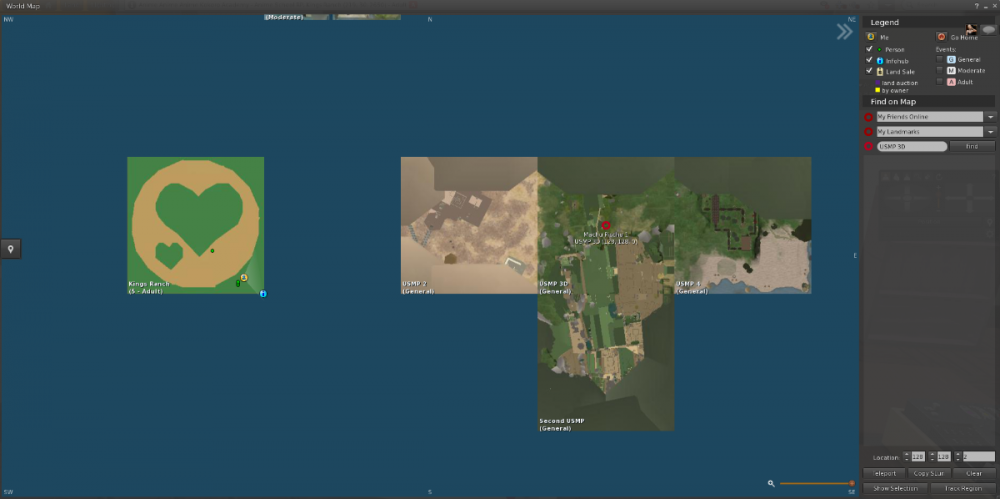Image resolution: width=1000 pixels, height=499 pixels.
Task: Click the Me locator icon in Legend
Action: pyautogui.click(x=870, y=37)
